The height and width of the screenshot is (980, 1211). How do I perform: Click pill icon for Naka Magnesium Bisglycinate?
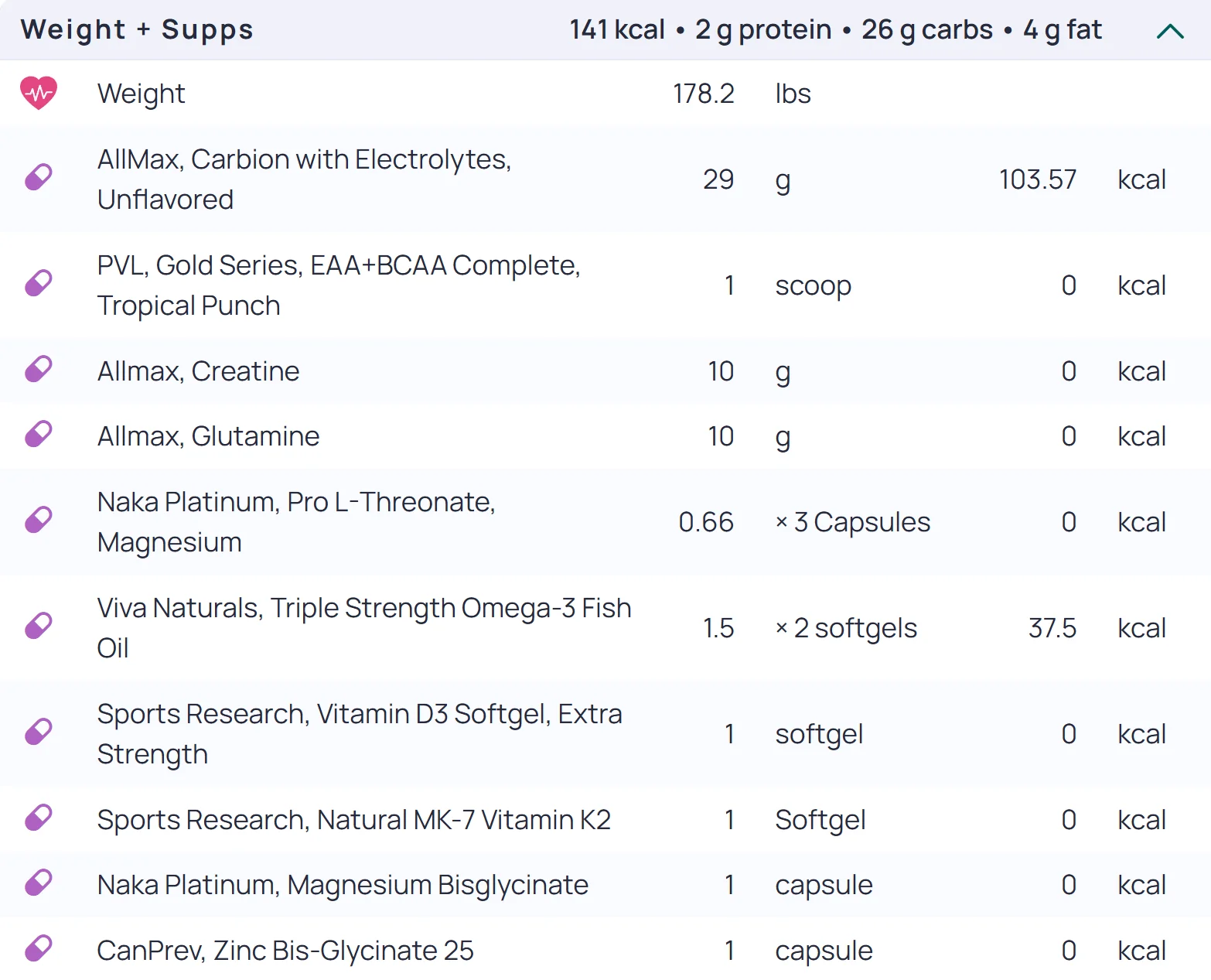pyautogui.click(x=39, y=883)
